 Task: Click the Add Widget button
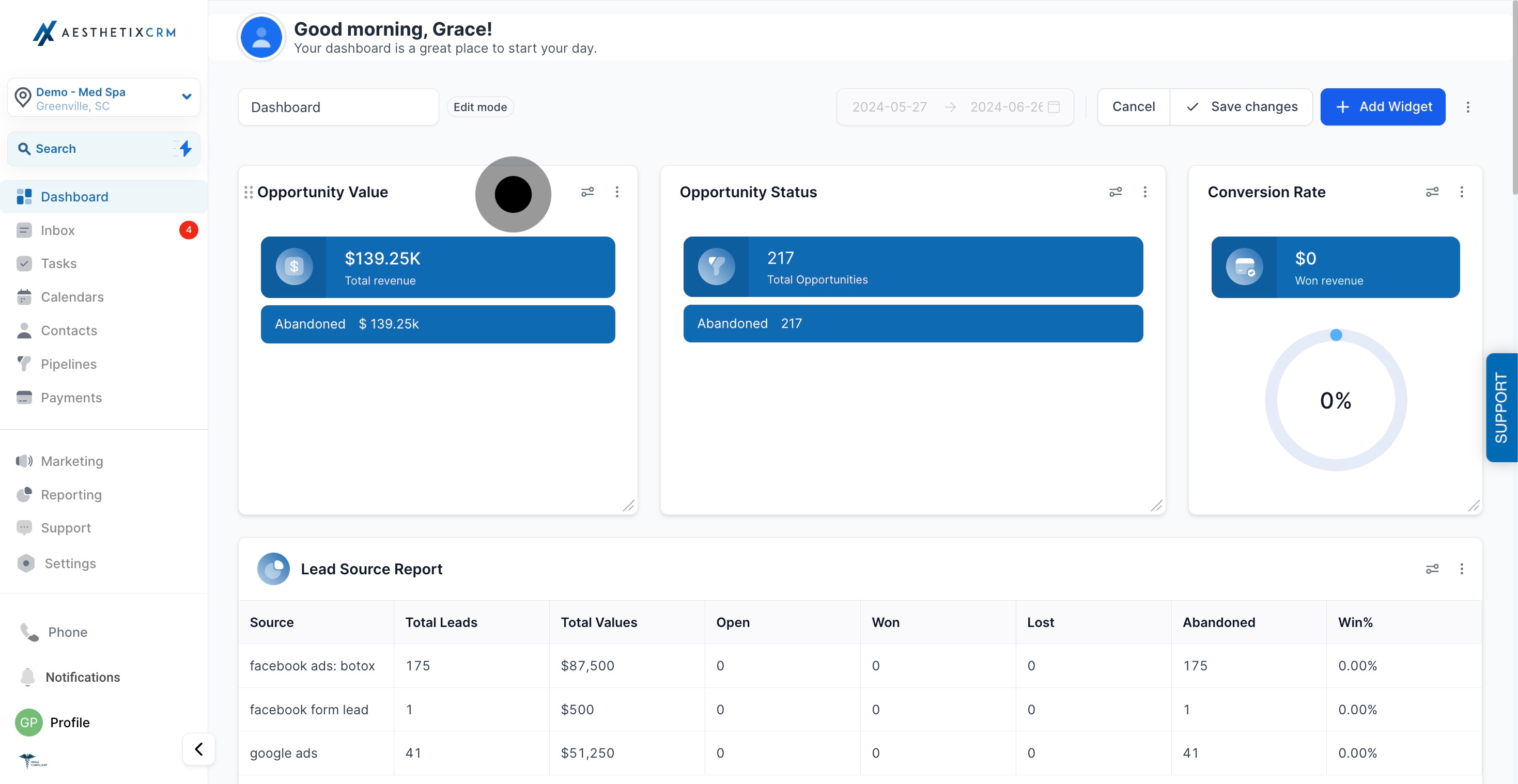coord(1383,106)
